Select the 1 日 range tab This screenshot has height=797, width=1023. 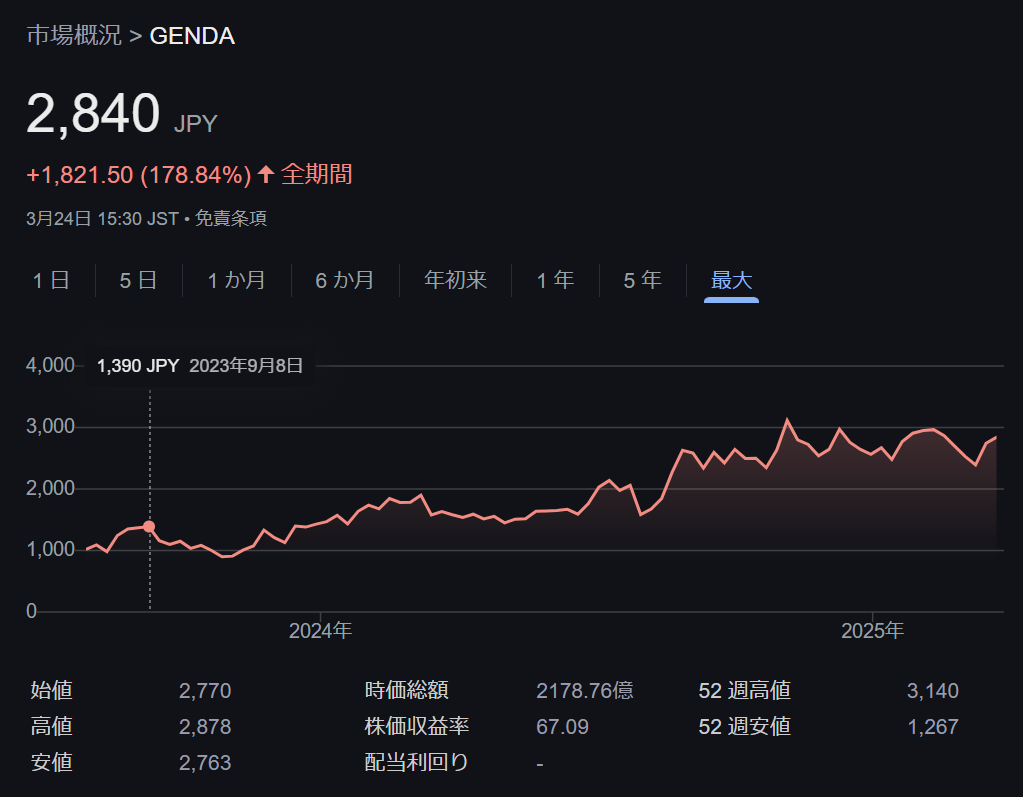52,280
